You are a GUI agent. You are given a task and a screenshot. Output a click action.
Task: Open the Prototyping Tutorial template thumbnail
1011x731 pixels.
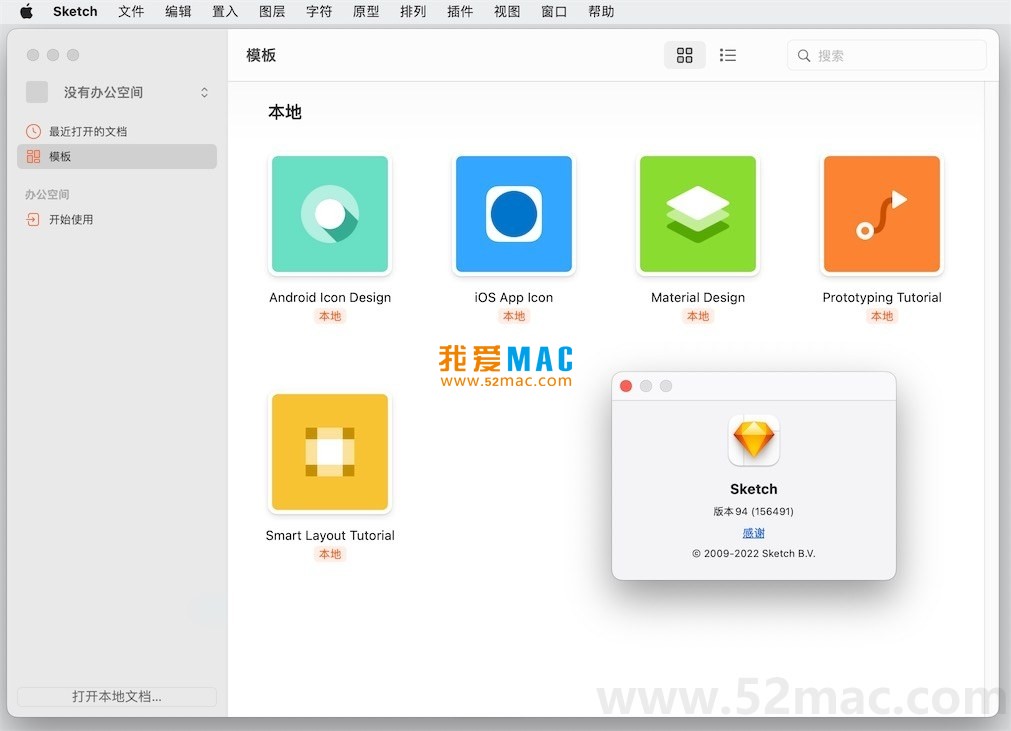click(882, 214)
